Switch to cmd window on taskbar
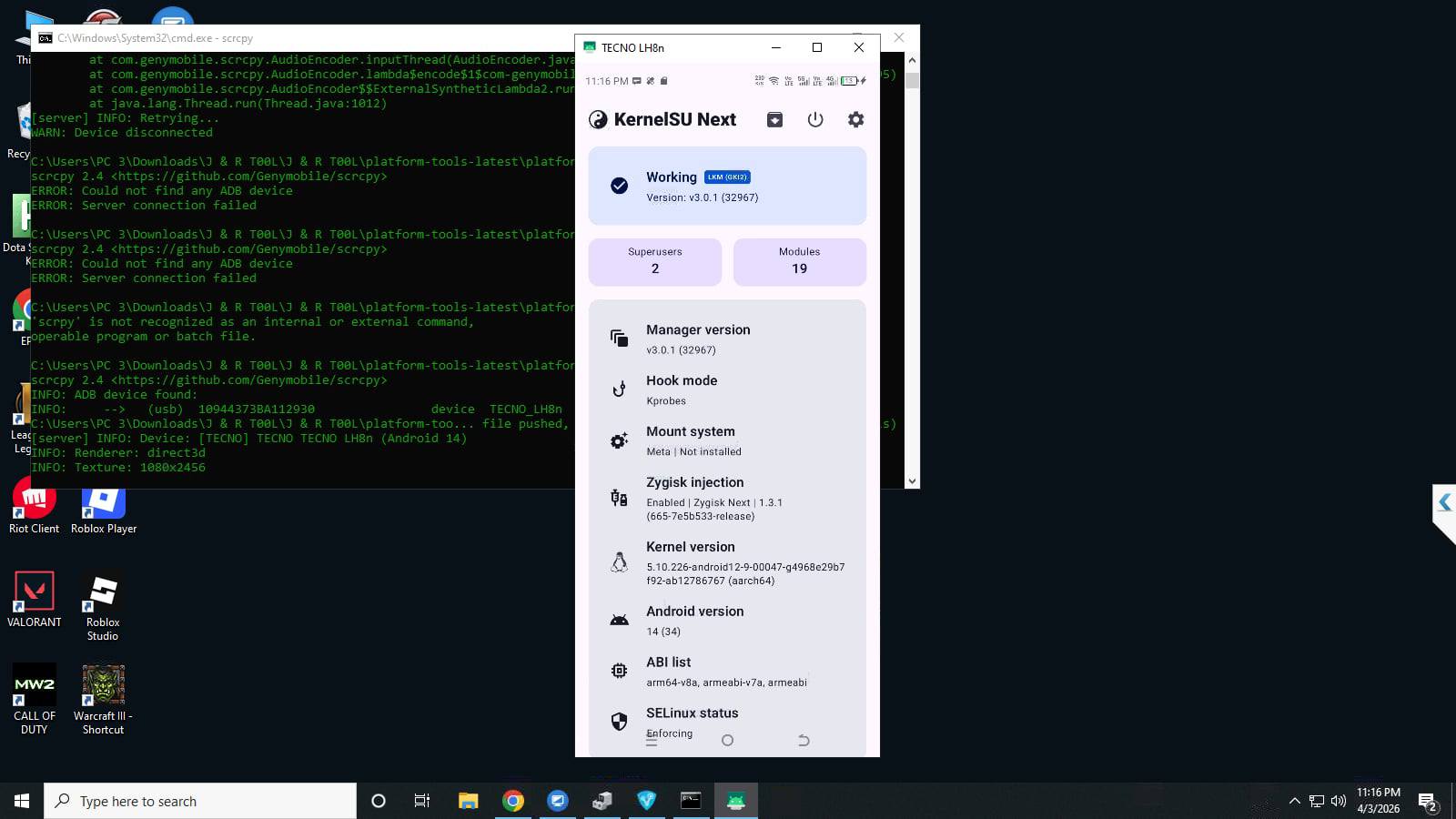The image size is (1456, 819). click(692, 801)
